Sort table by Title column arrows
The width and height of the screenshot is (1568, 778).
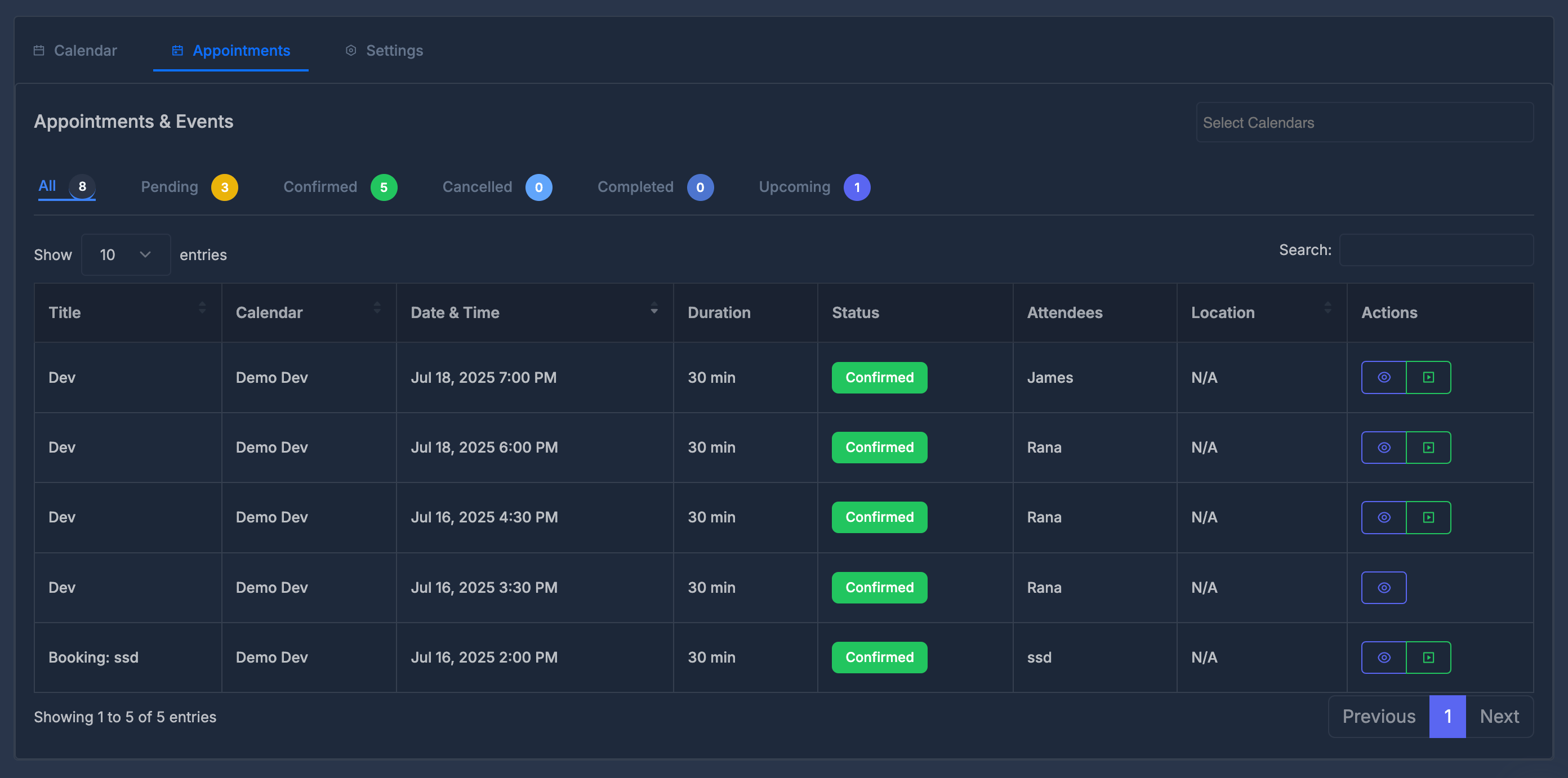[x=202, y=308]
